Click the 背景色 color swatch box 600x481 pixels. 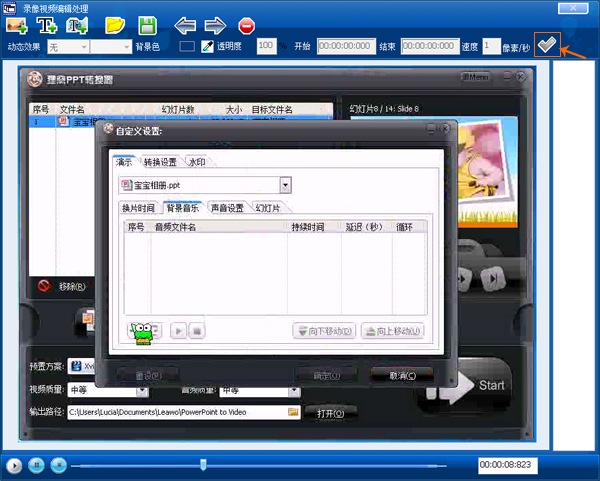[x=187, y=47]
